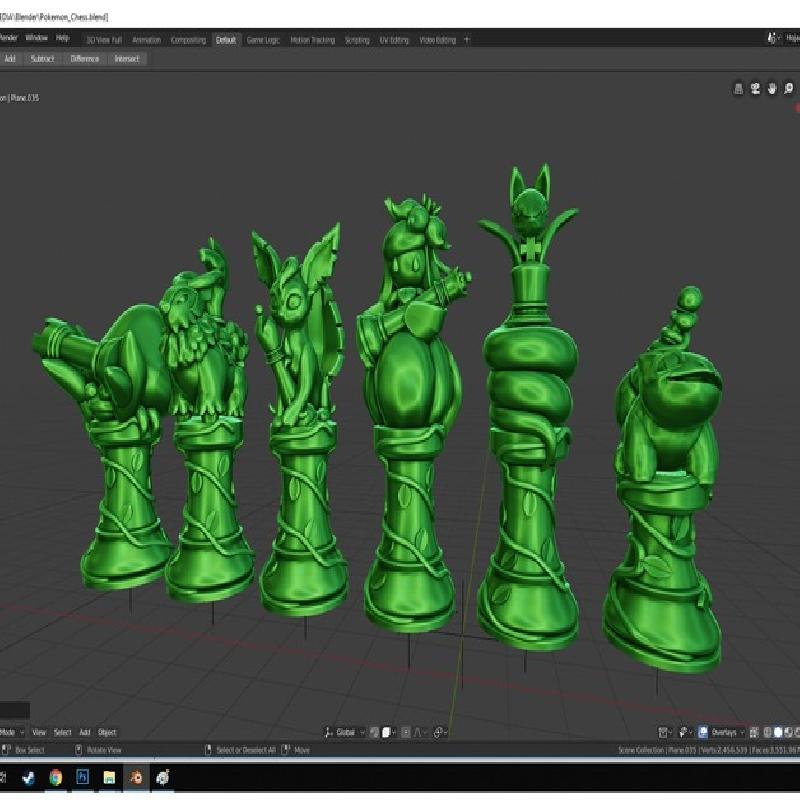Screen dimensions: 800x800
Task: Open the scene selector icon in top bar
Action: (x=772, y=38)
